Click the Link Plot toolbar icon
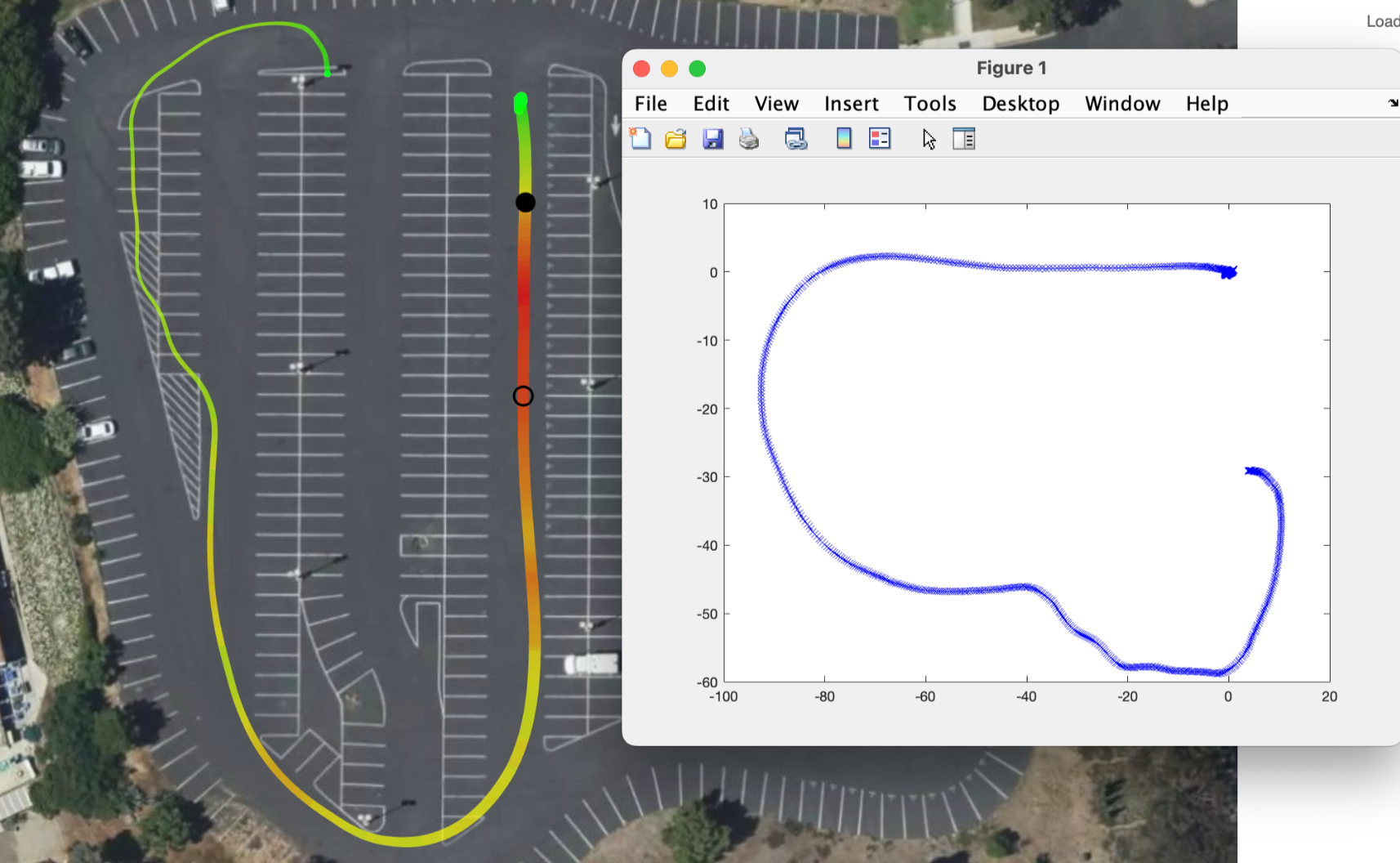Image resolution: width=1400 pixels, height=863 pixels. [x=796, y=139]
